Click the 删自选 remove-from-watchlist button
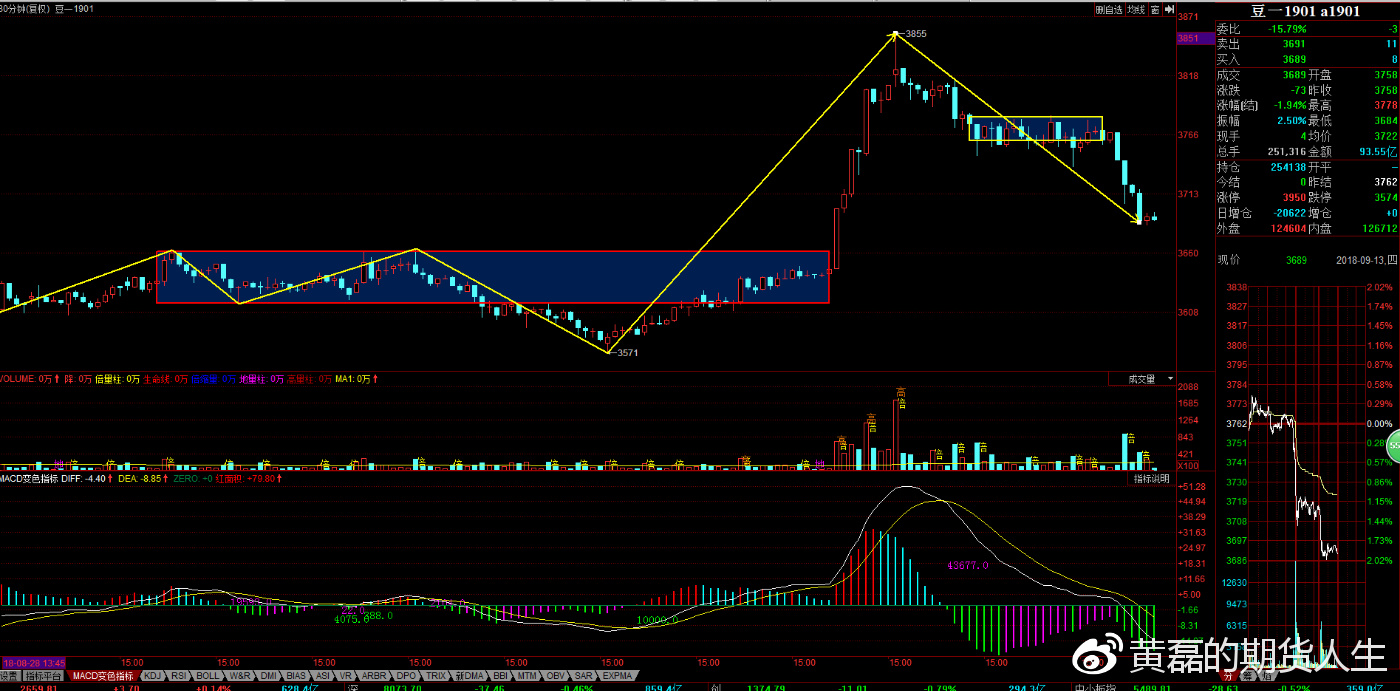Image resolution: width=1400 pixels, height=691 pixels. point(1107,10)
